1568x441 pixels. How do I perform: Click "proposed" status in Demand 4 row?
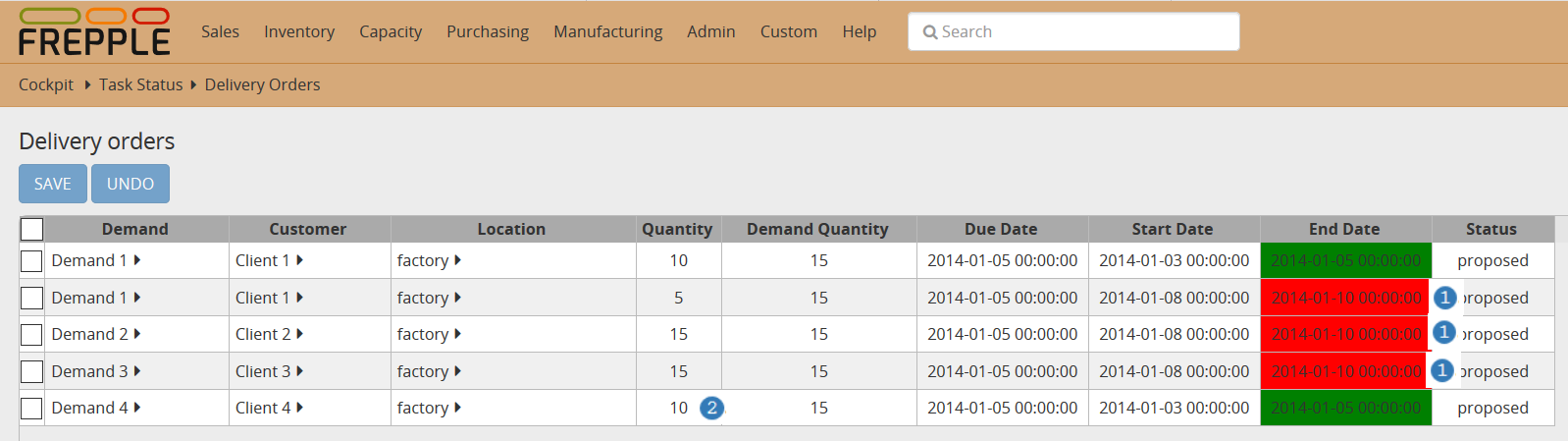1493,408
